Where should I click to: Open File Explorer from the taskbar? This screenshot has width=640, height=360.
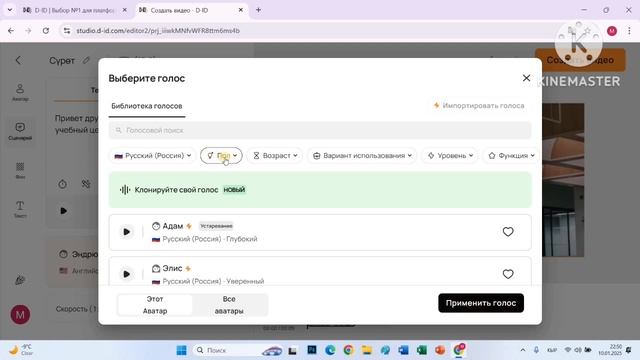[367, 350]
